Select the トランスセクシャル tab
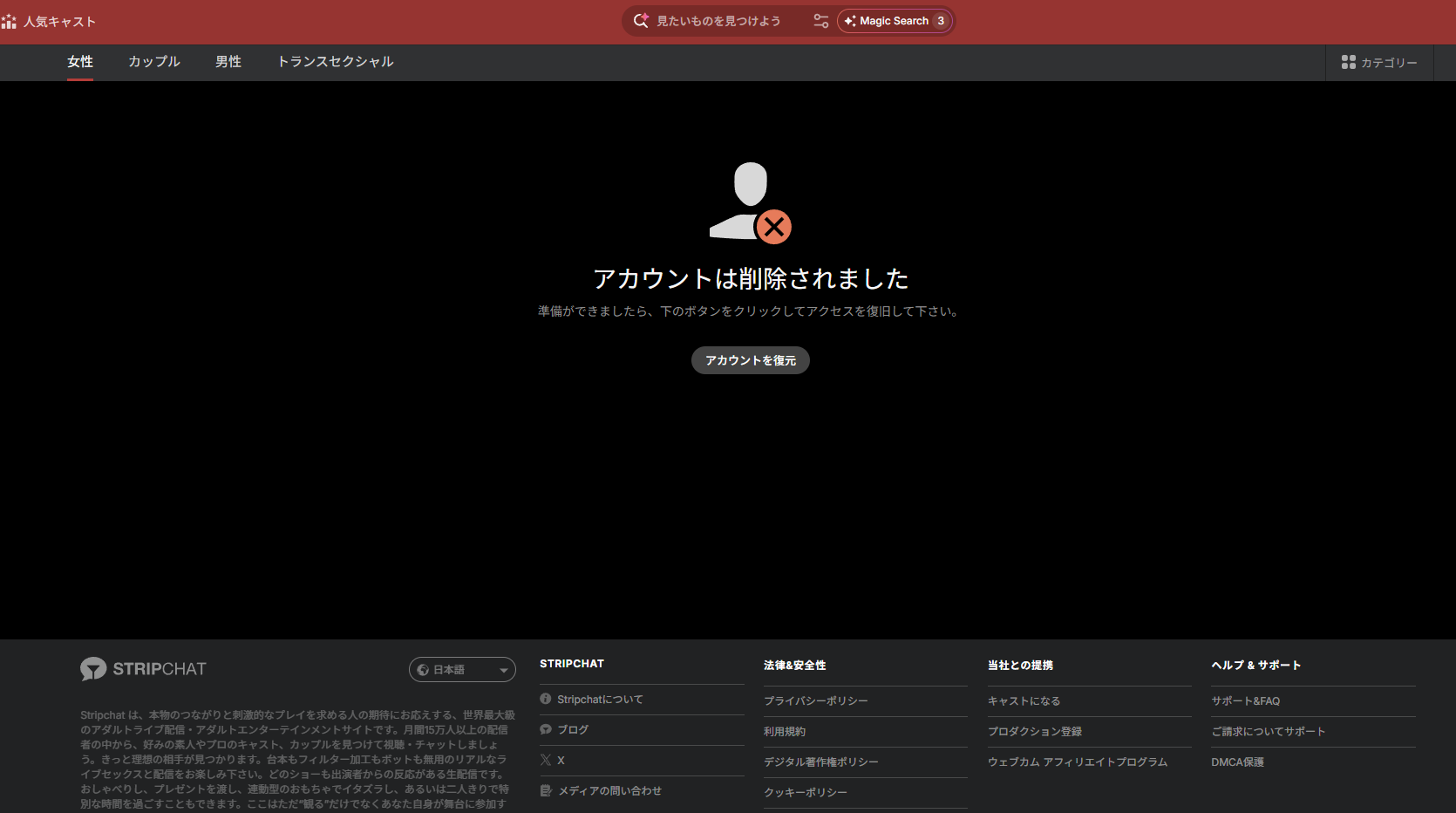Screen dimensions: 1456x813 (336, 62)
